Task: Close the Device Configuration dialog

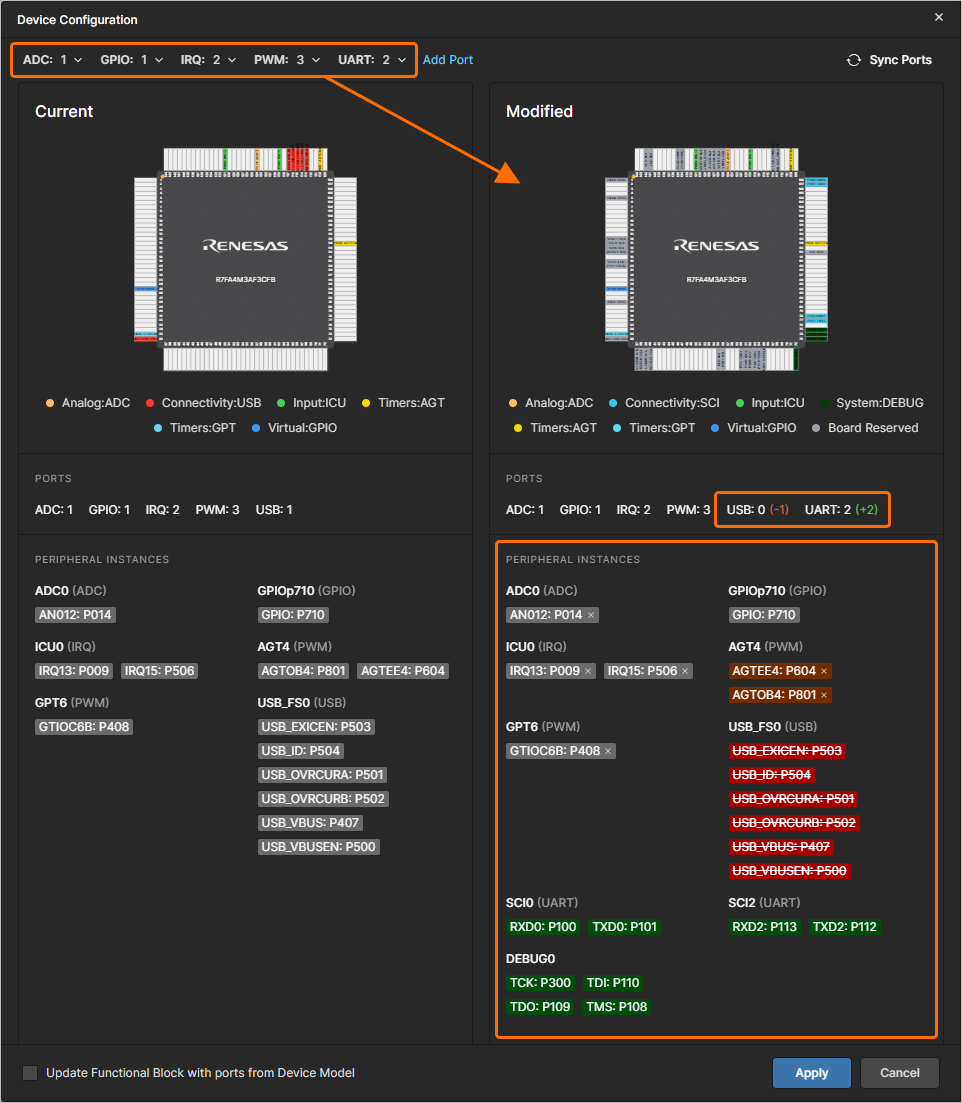Action: [x=939, y=18]
